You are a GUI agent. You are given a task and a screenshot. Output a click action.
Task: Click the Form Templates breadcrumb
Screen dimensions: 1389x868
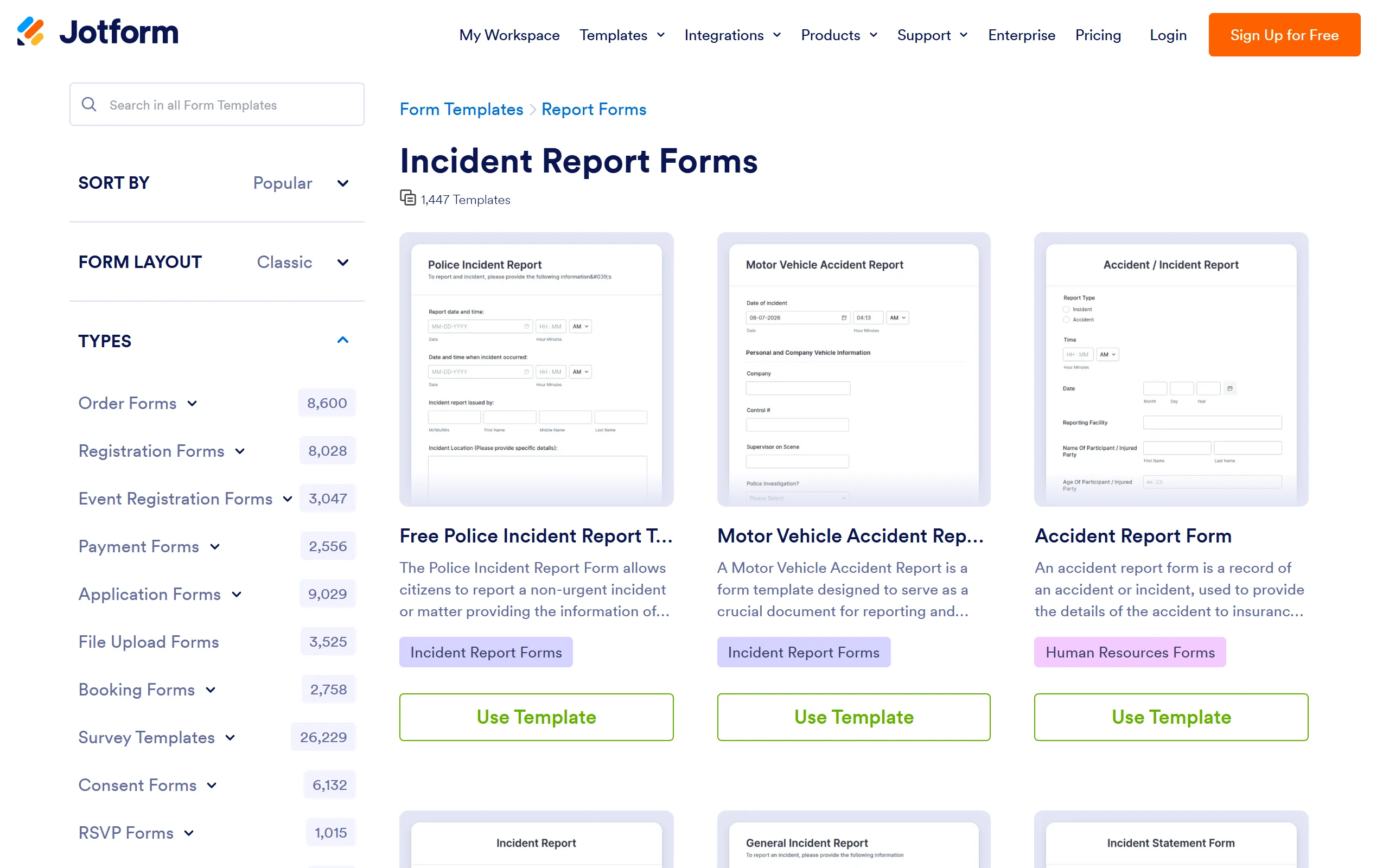coord(462,109)
